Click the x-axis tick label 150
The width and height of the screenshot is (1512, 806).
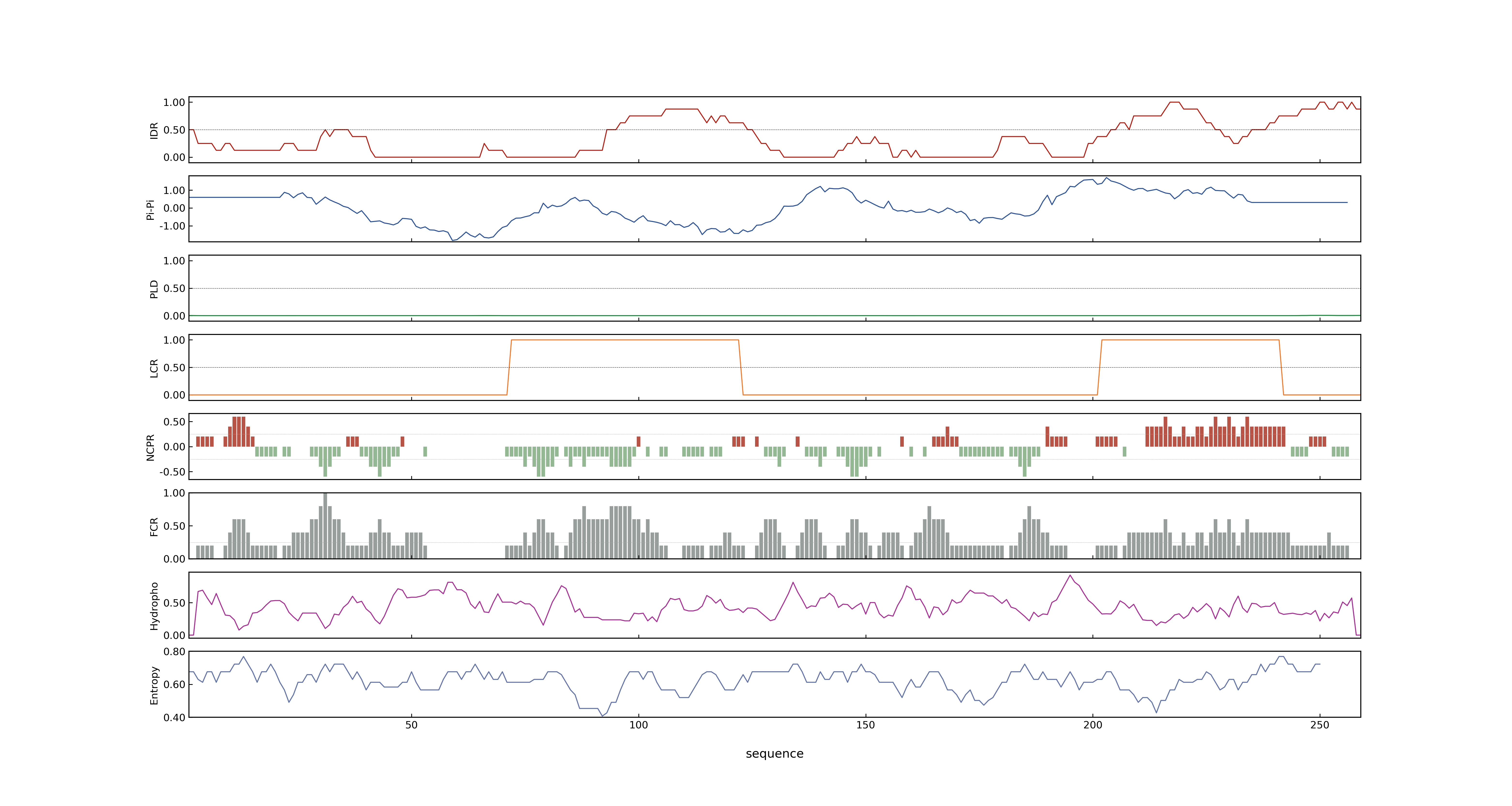(x=866, y=725)
